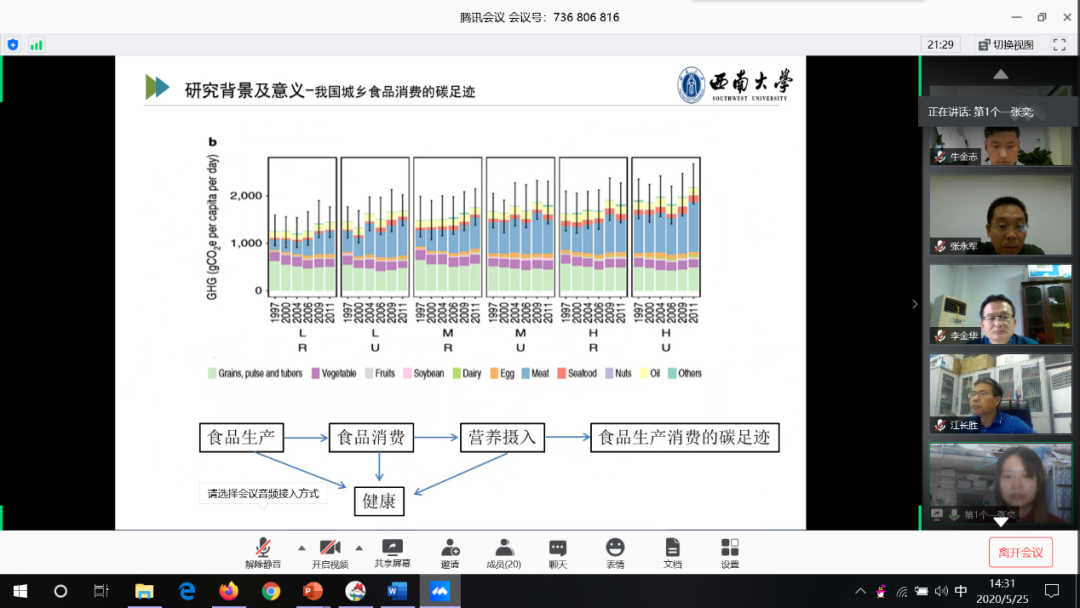1080x608 pixels.
Task: Enter full screen mode icon
Action: (x=1059, y=44)
